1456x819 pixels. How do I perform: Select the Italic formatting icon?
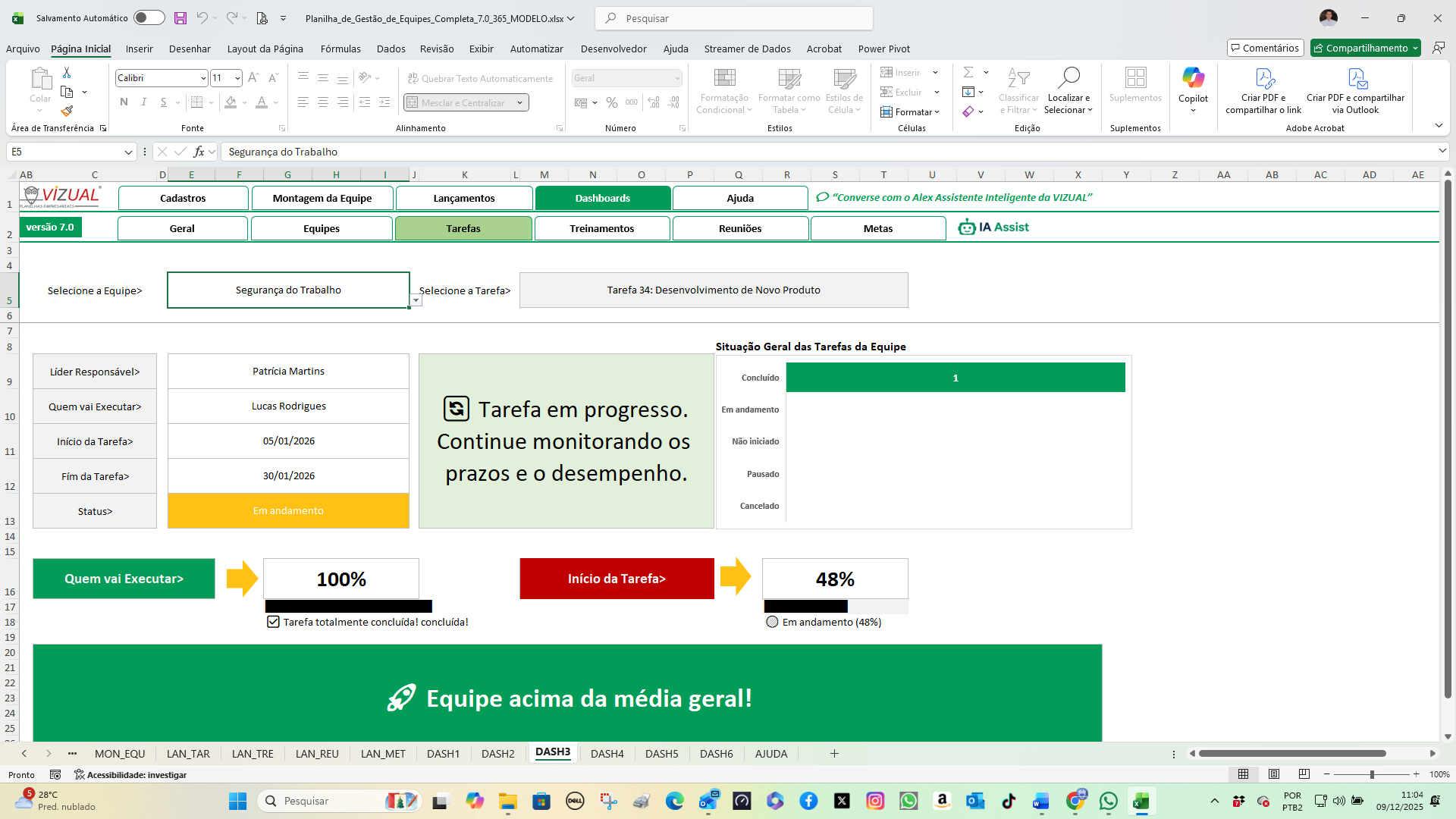(x=143, y=102)
